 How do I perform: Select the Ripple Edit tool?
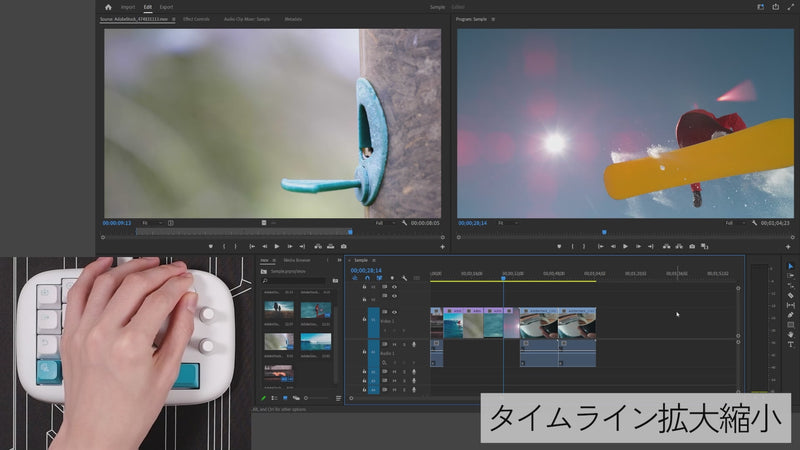tap(790, 286)
